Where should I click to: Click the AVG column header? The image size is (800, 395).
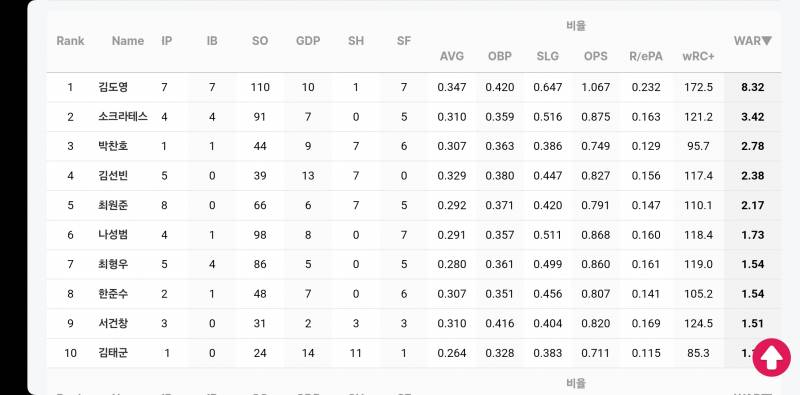452,56
